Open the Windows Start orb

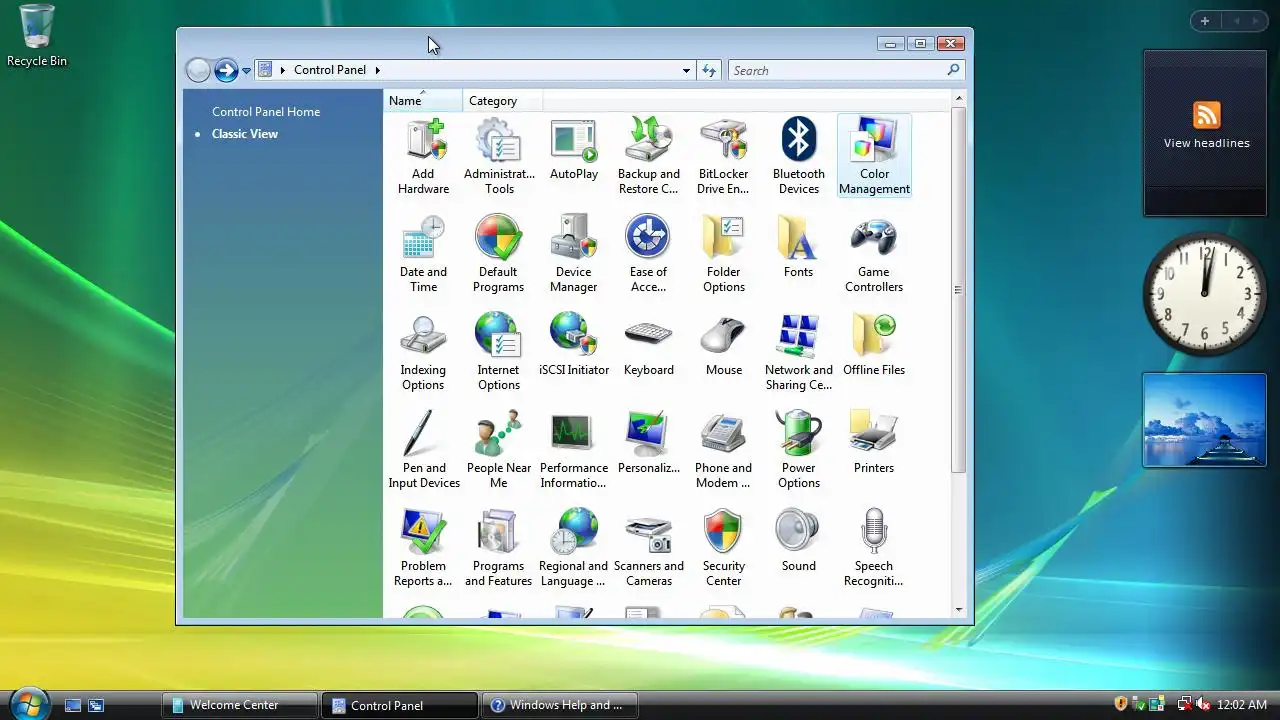[29, 703]
